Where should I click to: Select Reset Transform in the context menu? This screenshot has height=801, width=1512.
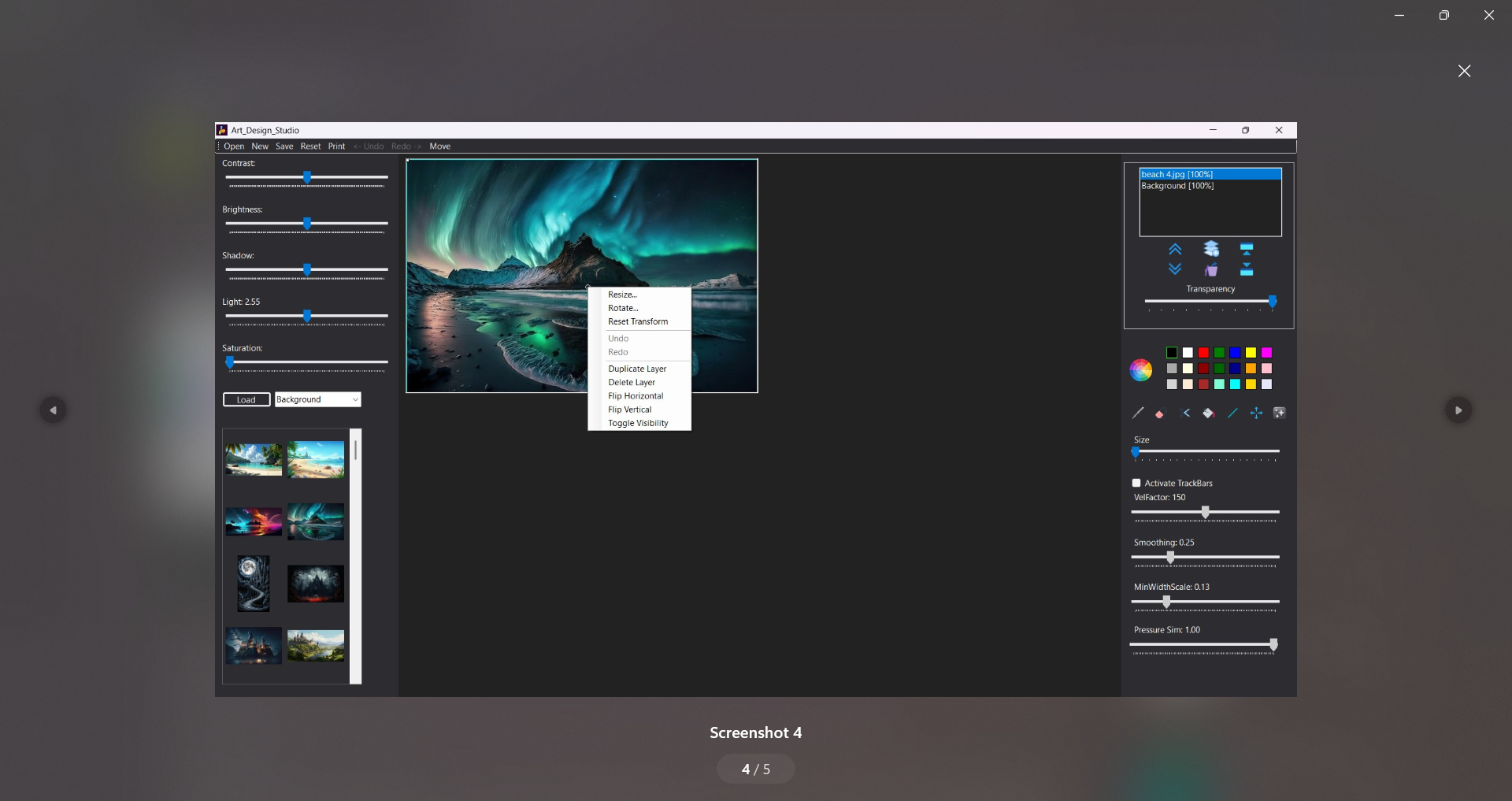(x=639, y=321)
